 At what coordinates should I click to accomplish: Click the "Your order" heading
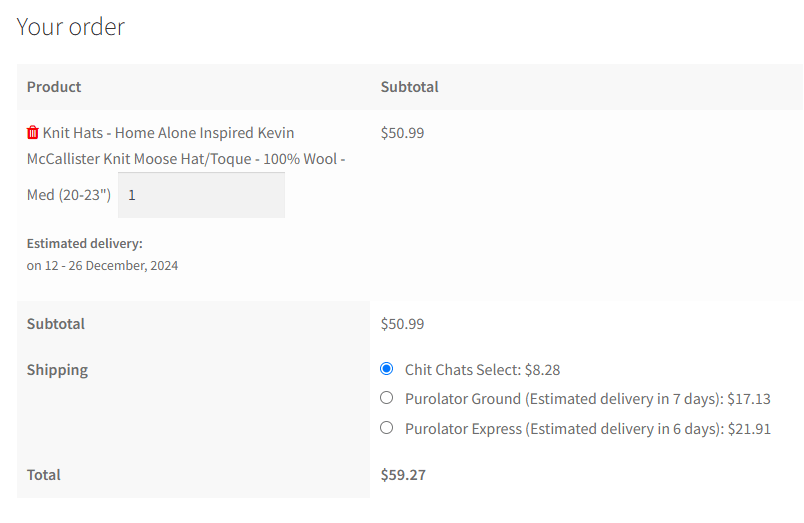pyautogui.click(x=71, y=27)
